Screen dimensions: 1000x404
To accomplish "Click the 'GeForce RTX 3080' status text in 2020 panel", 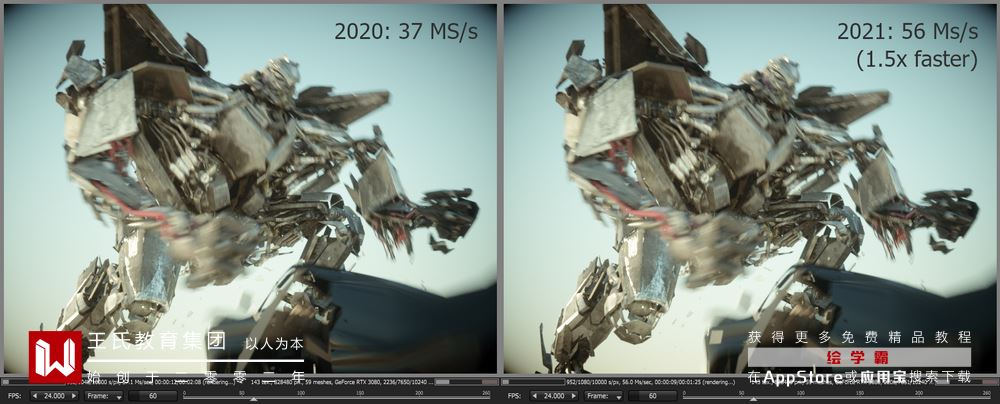I will pos(358,382).
